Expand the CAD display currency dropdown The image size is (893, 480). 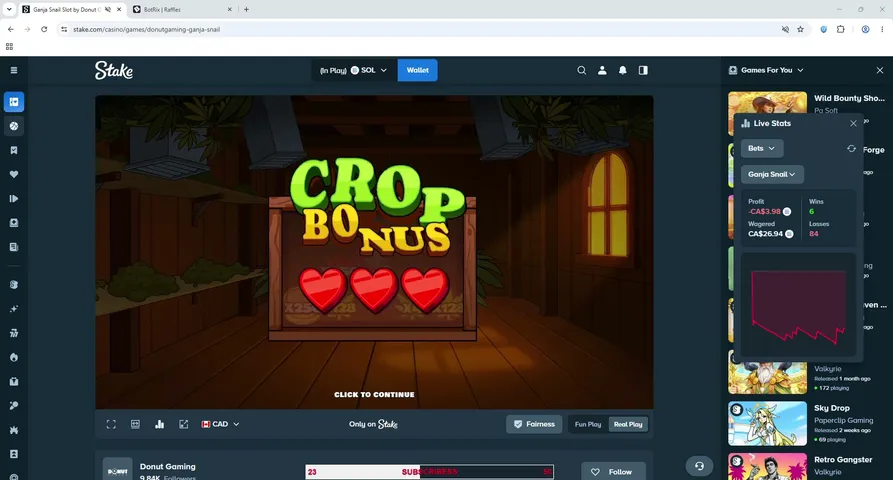coord(220,424)
